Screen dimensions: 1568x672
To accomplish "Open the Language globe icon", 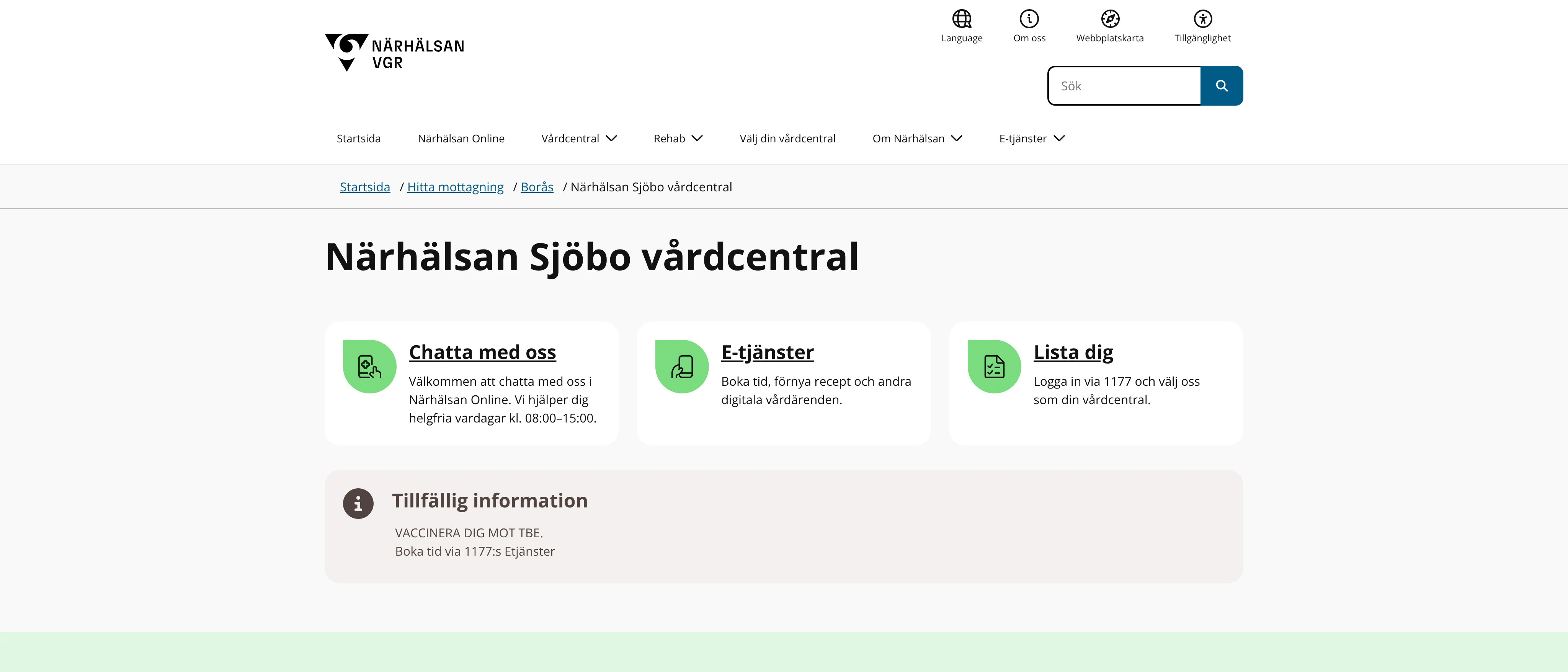I will [962, 19].
